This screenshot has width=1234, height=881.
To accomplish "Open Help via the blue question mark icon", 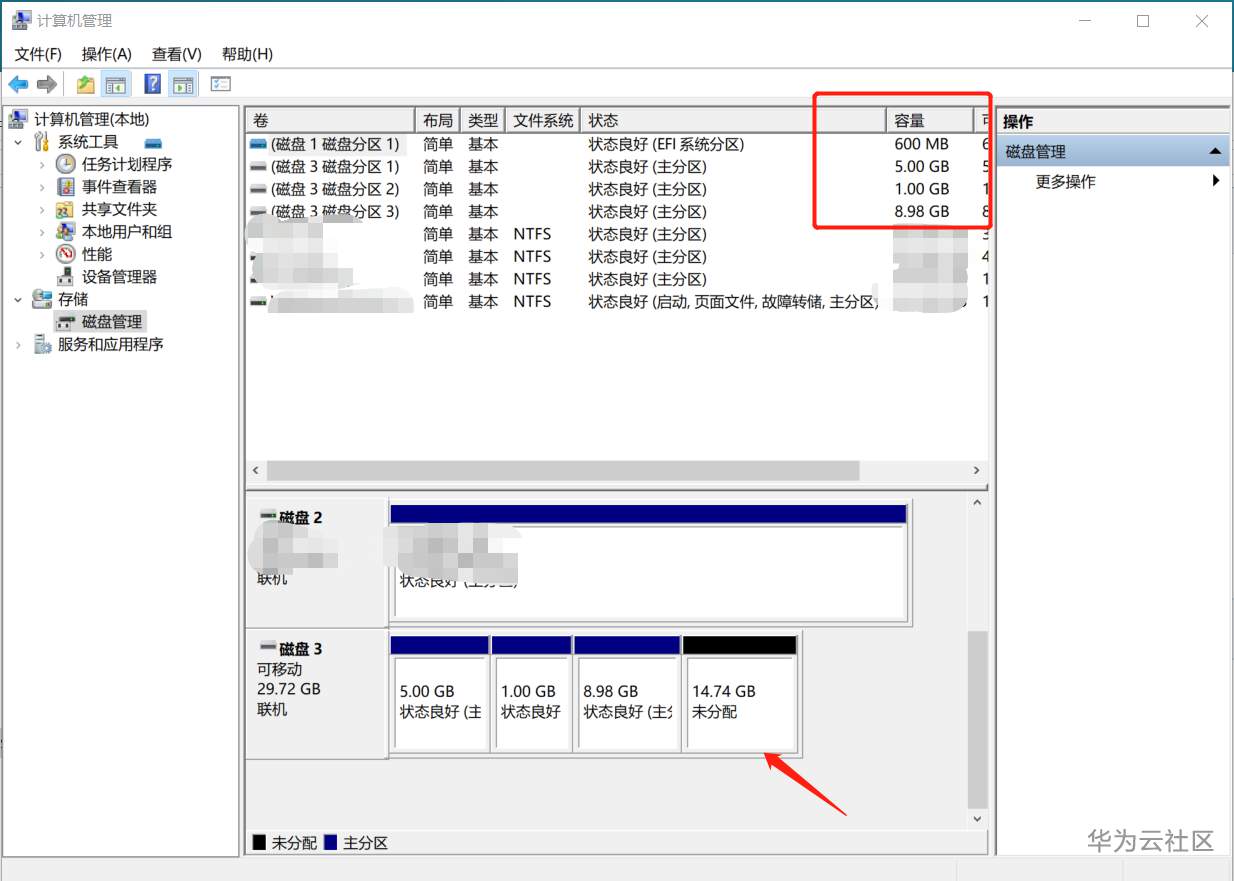I will pos(153,84).
